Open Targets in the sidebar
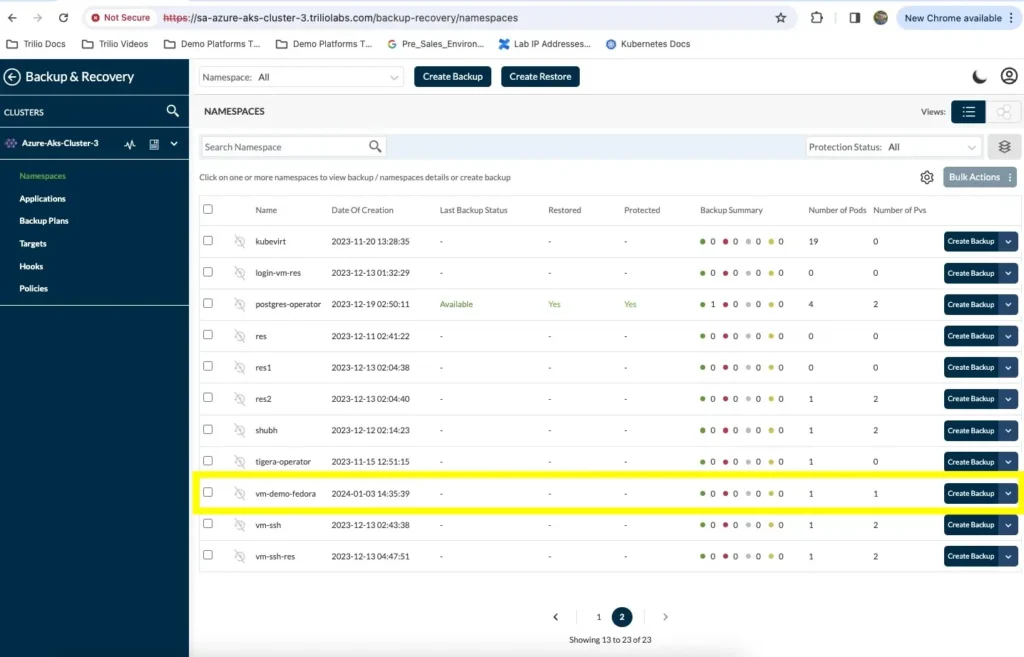The width and height of the screenshot is (1024, 657). coord(33,244)
